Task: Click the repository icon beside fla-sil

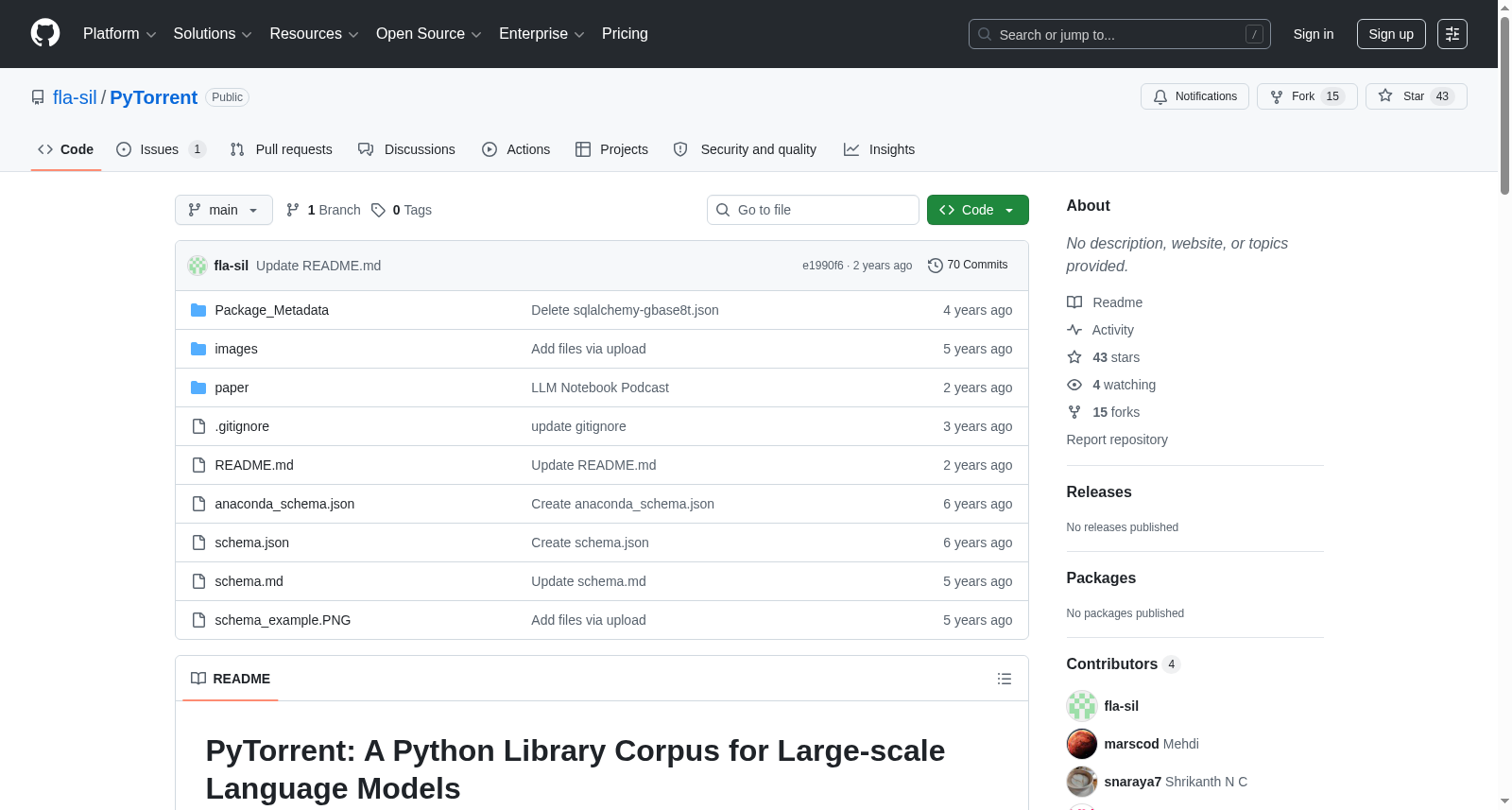Action: click(38, 97)
